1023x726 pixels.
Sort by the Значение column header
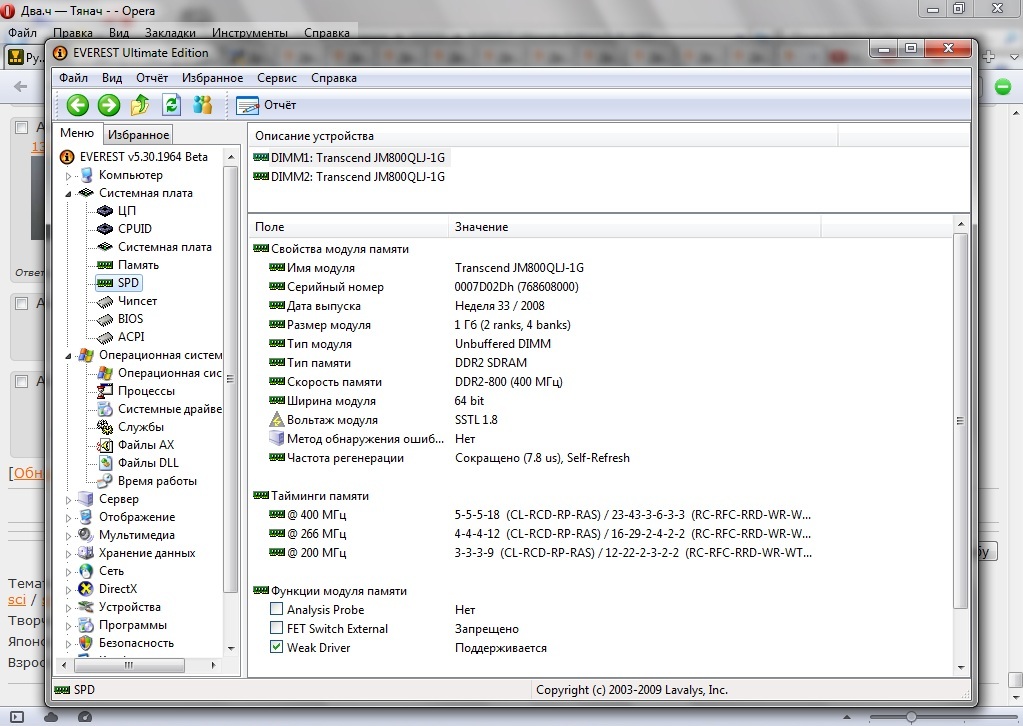point(634,227)
